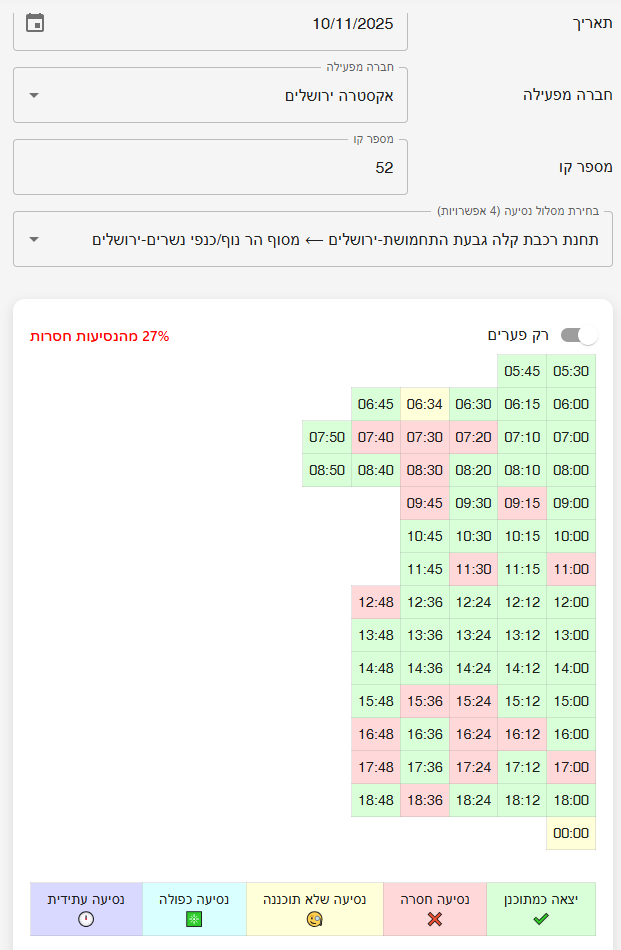Toggle the 'רק פערים' gaps-only switch
621x950 pixels.
coord(578,335)
